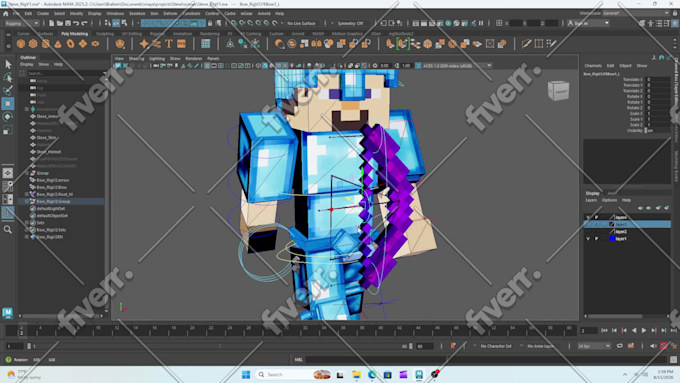680x383 pixels.
Task: Click the Redo arrow icon
Action: click(84, 23)
